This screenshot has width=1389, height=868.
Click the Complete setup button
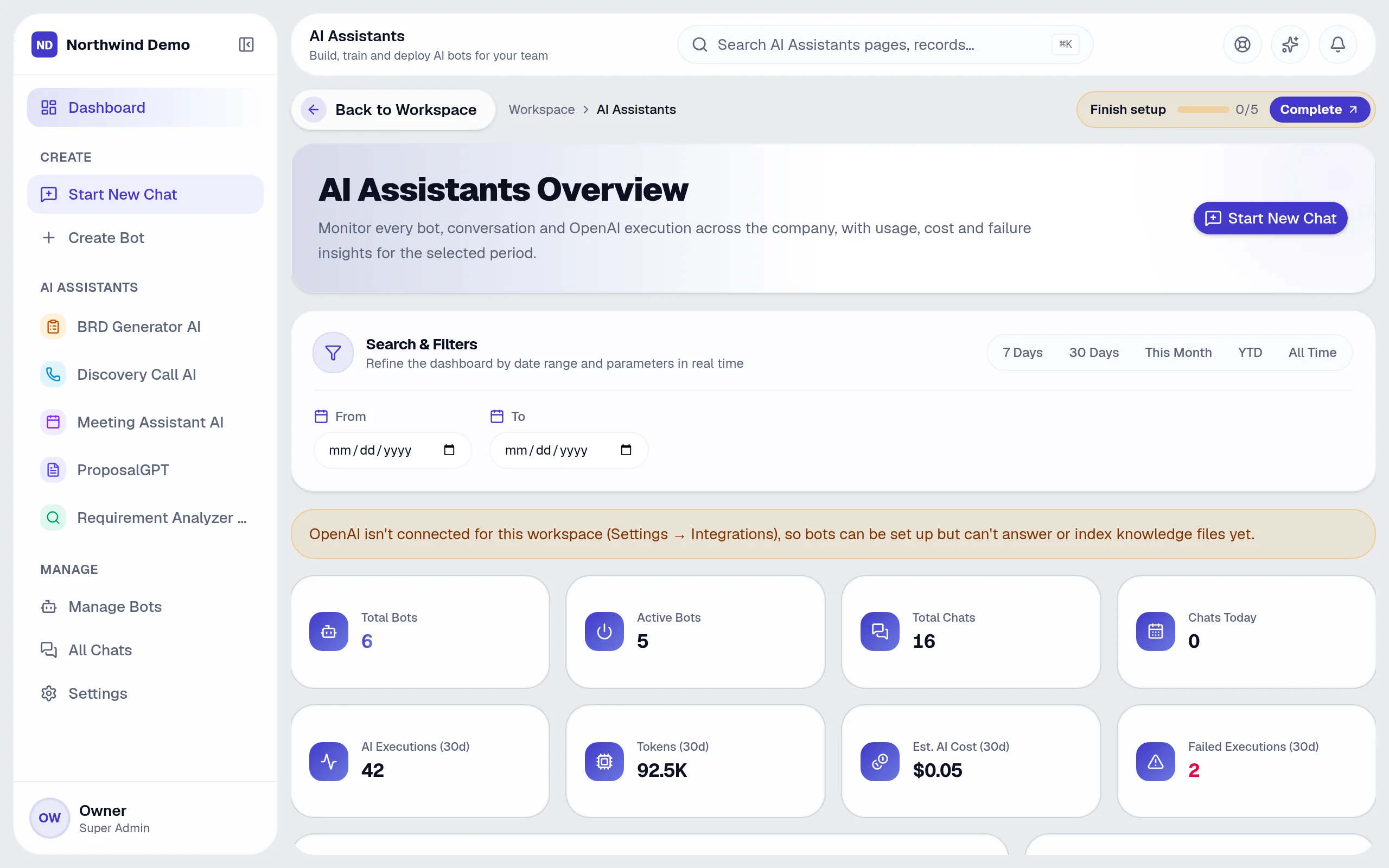[x=1319, y=109]
